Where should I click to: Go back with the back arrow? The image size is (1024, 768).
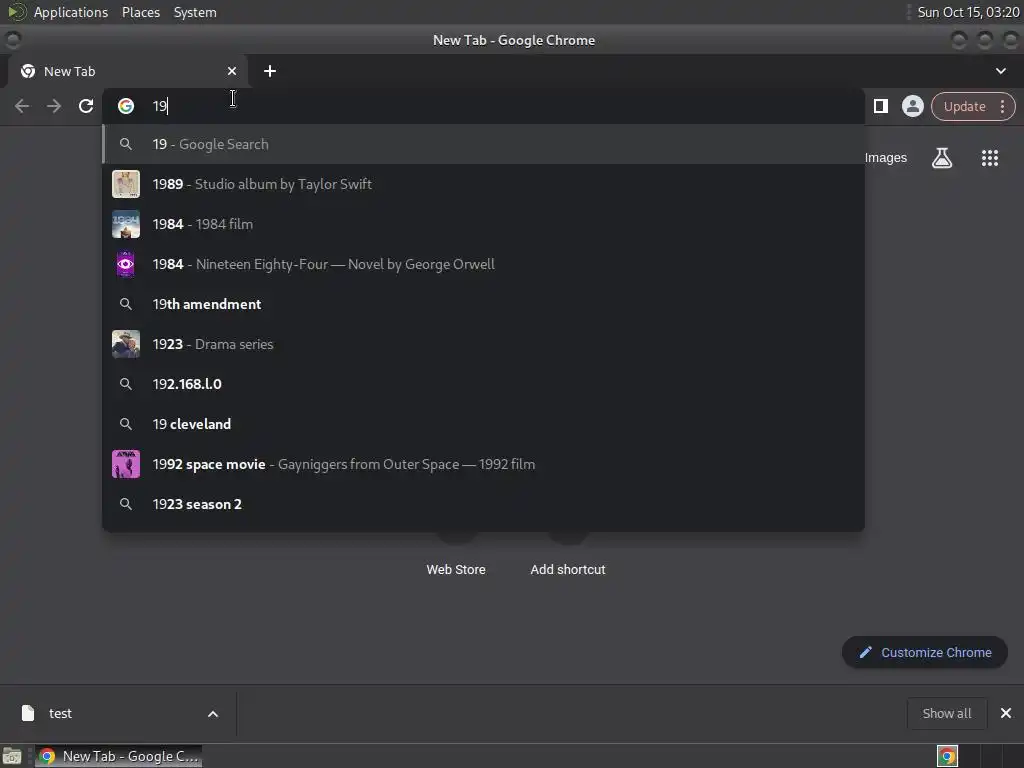click(x=22, y=106)
